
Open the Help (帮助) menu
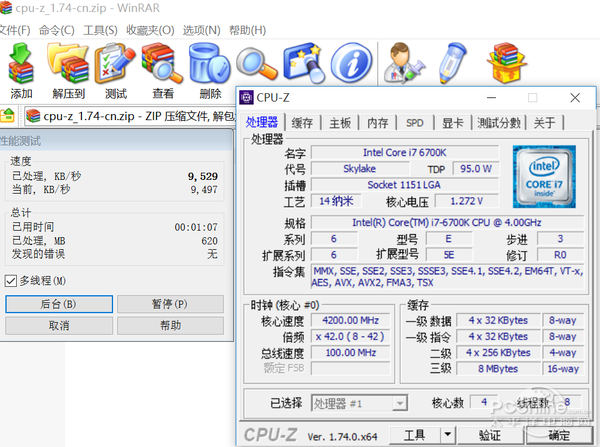click(248, 30)
